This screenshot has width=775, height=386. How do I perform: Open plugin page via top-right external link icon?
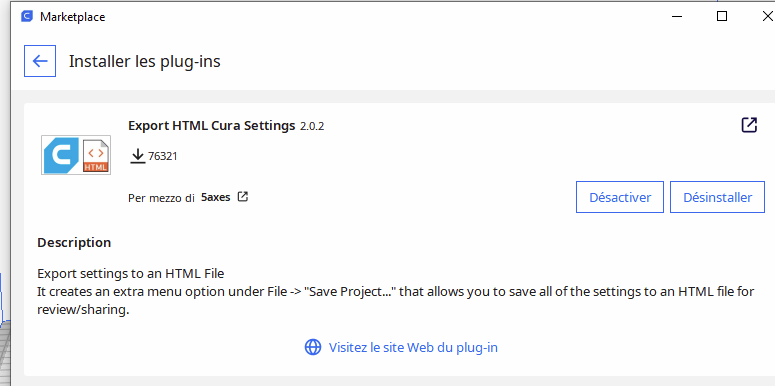coord(749,125)
